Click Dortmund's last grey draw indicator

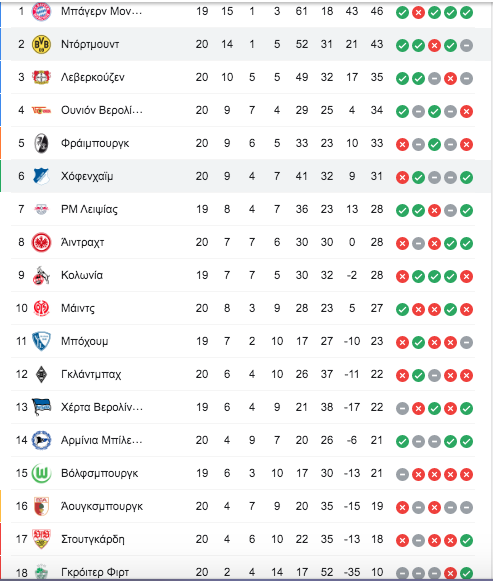point(466,46)
